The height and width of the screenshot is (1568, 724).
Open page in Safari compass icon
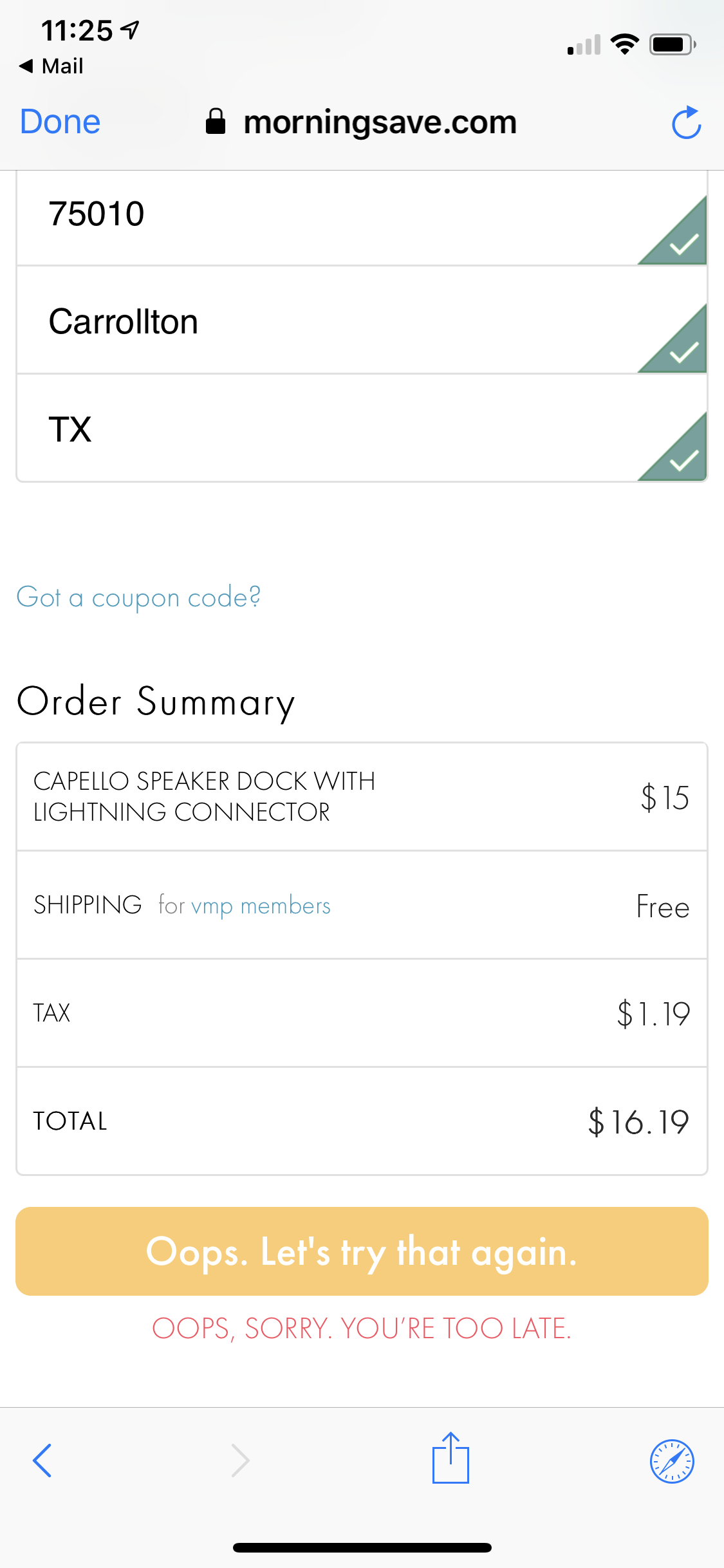point(672,1461)
